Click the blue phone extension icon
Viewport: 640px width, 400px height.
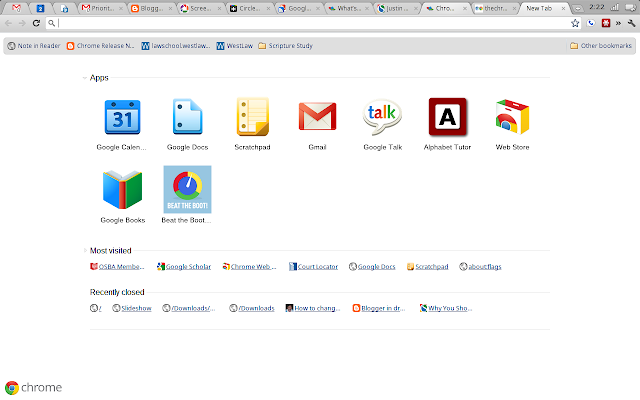click(x=591, y=23)
